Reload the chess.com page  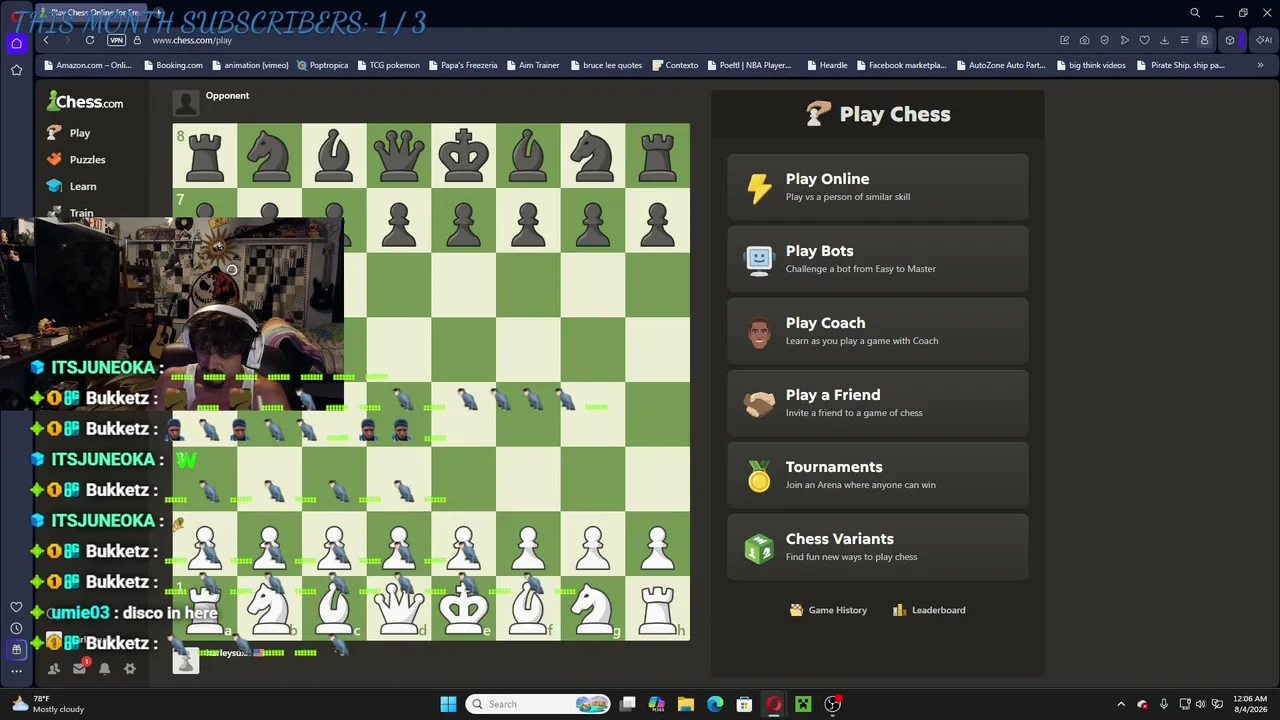(90, 40)
